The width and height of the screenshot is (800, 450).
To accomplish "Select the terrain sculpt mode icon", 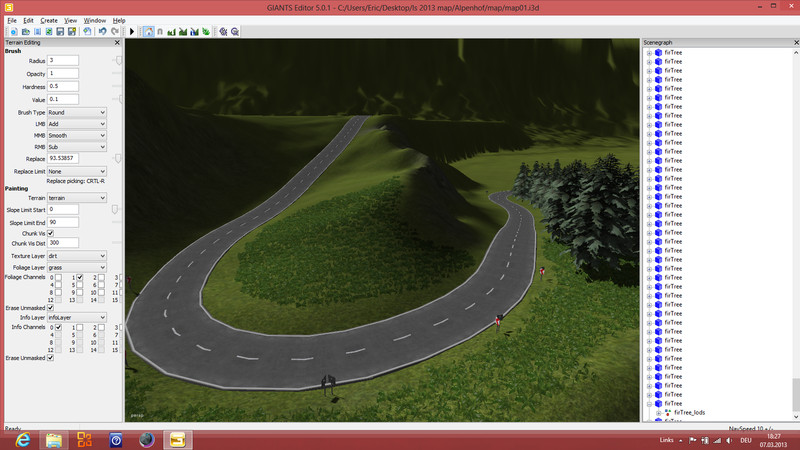I will [171, 32].
